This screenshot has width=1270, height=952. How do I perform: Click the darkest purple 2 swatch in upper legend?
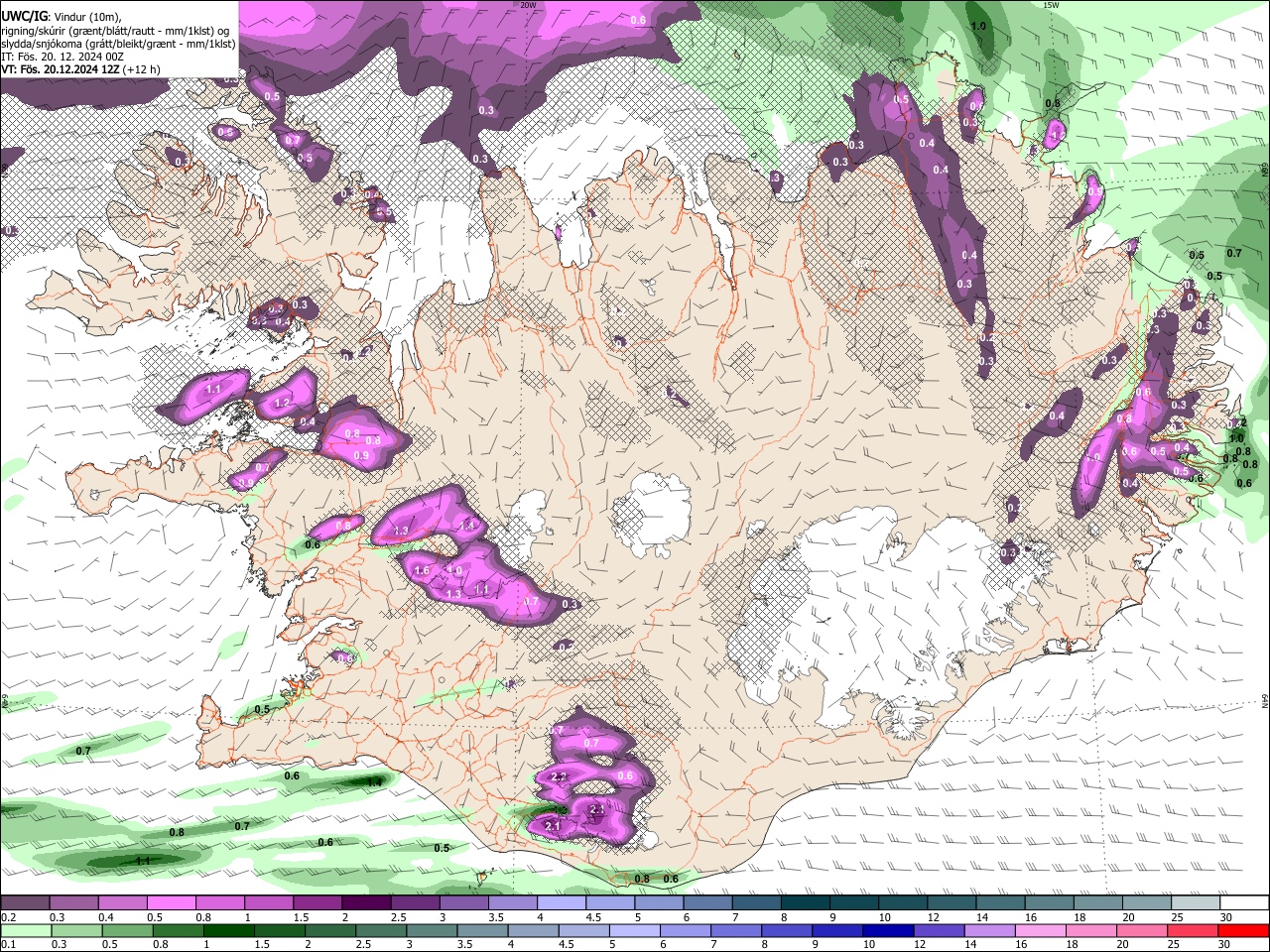(366, 902)
